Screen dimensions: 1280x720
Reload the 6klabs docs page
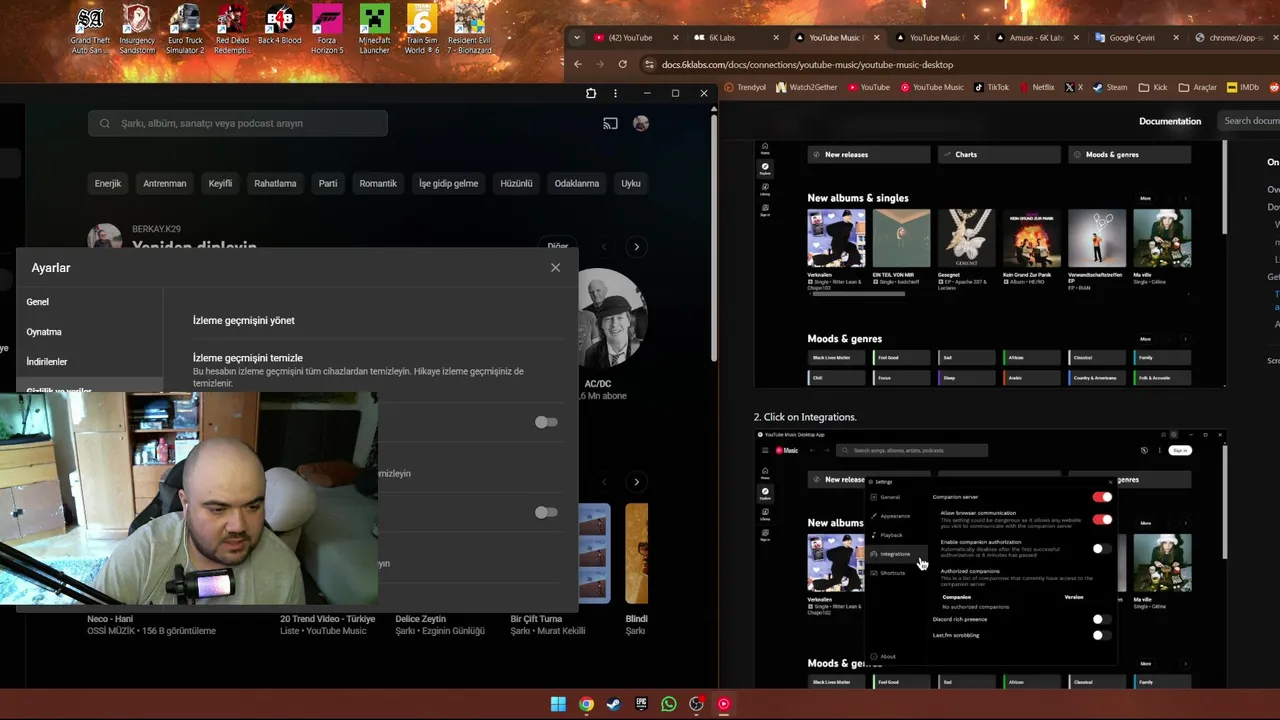[622, 64]
